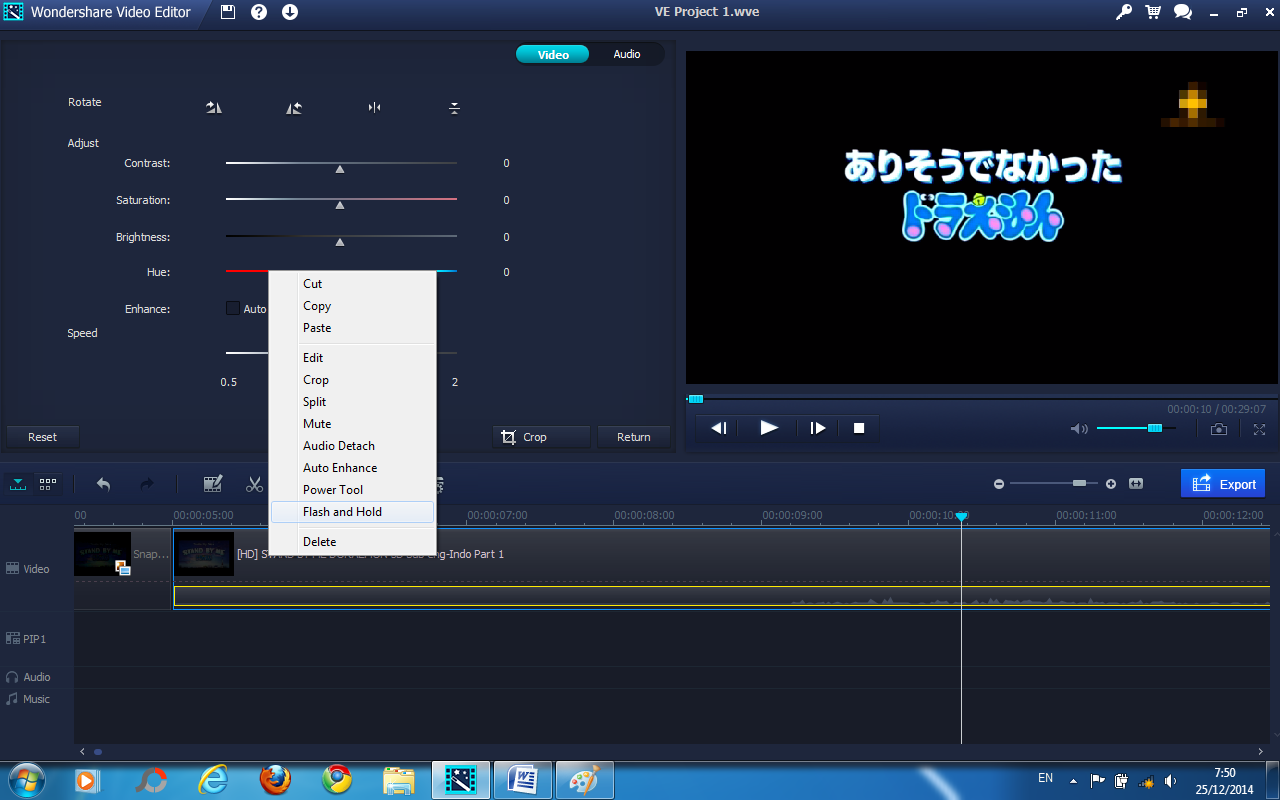Mute preview audio via speaker icon
This screenshot has height=800, width=1280.
[x=1080, y=428]
